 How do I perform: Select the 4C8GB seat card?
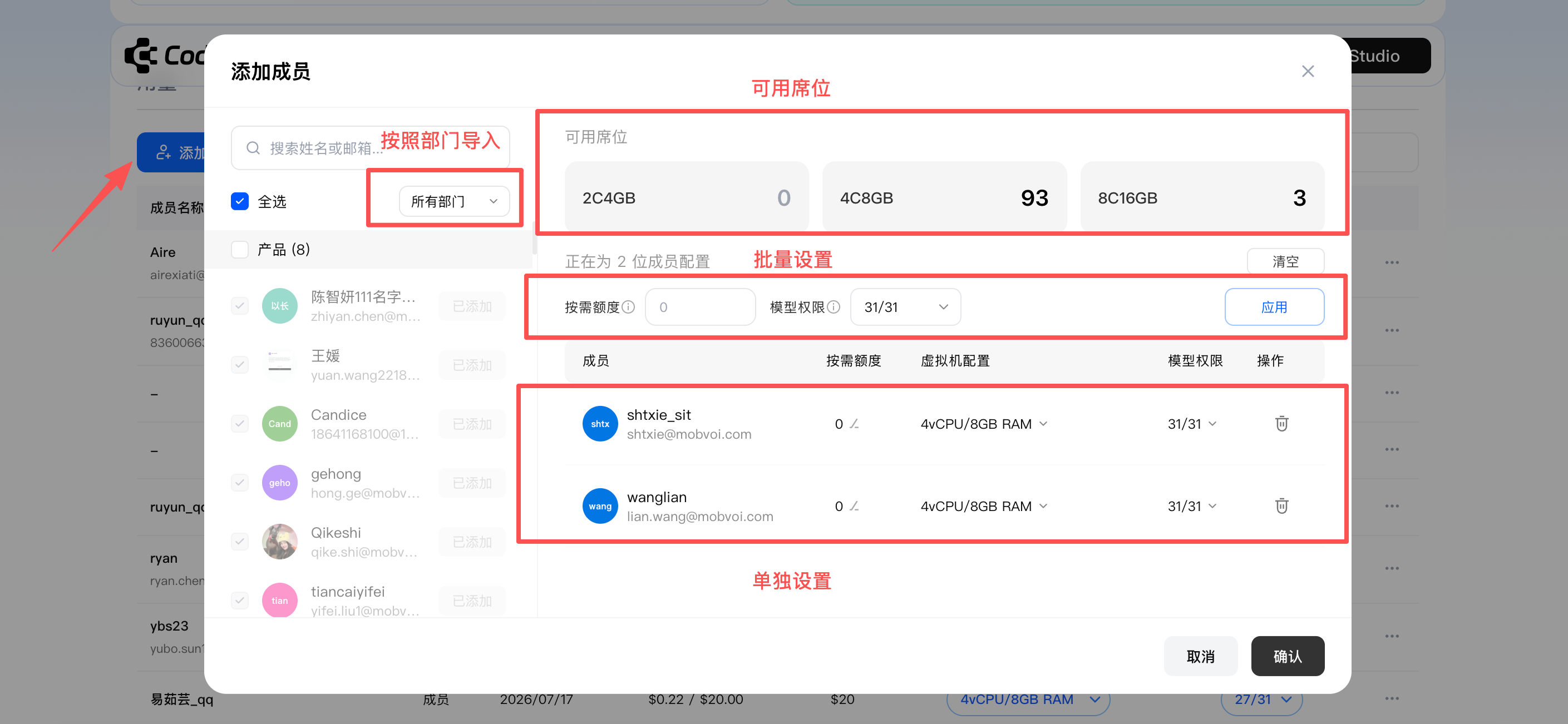[944, 197]
